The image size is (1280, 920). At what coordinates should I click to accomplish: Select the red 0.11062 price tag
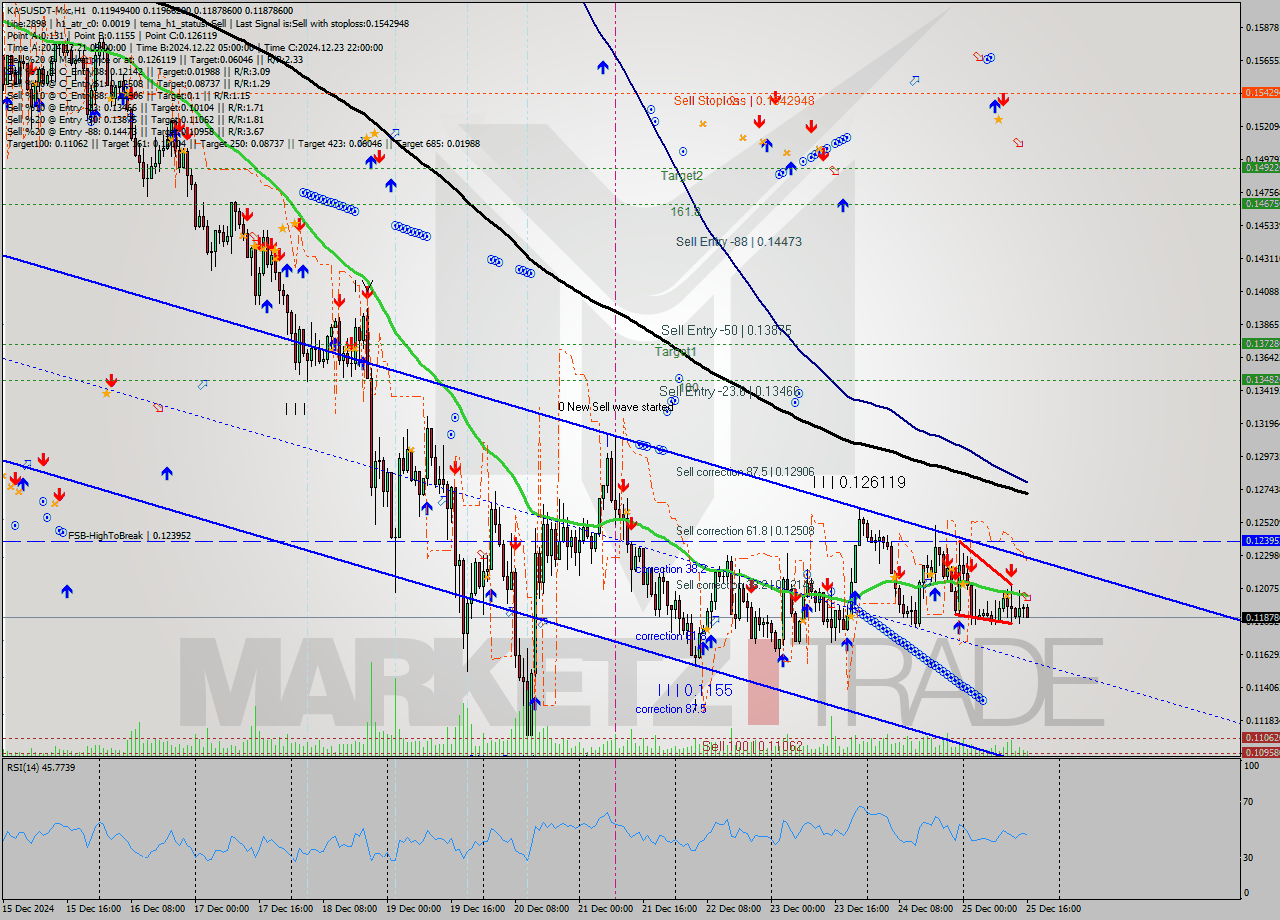pyautogui.click(x=1259, y=738)
